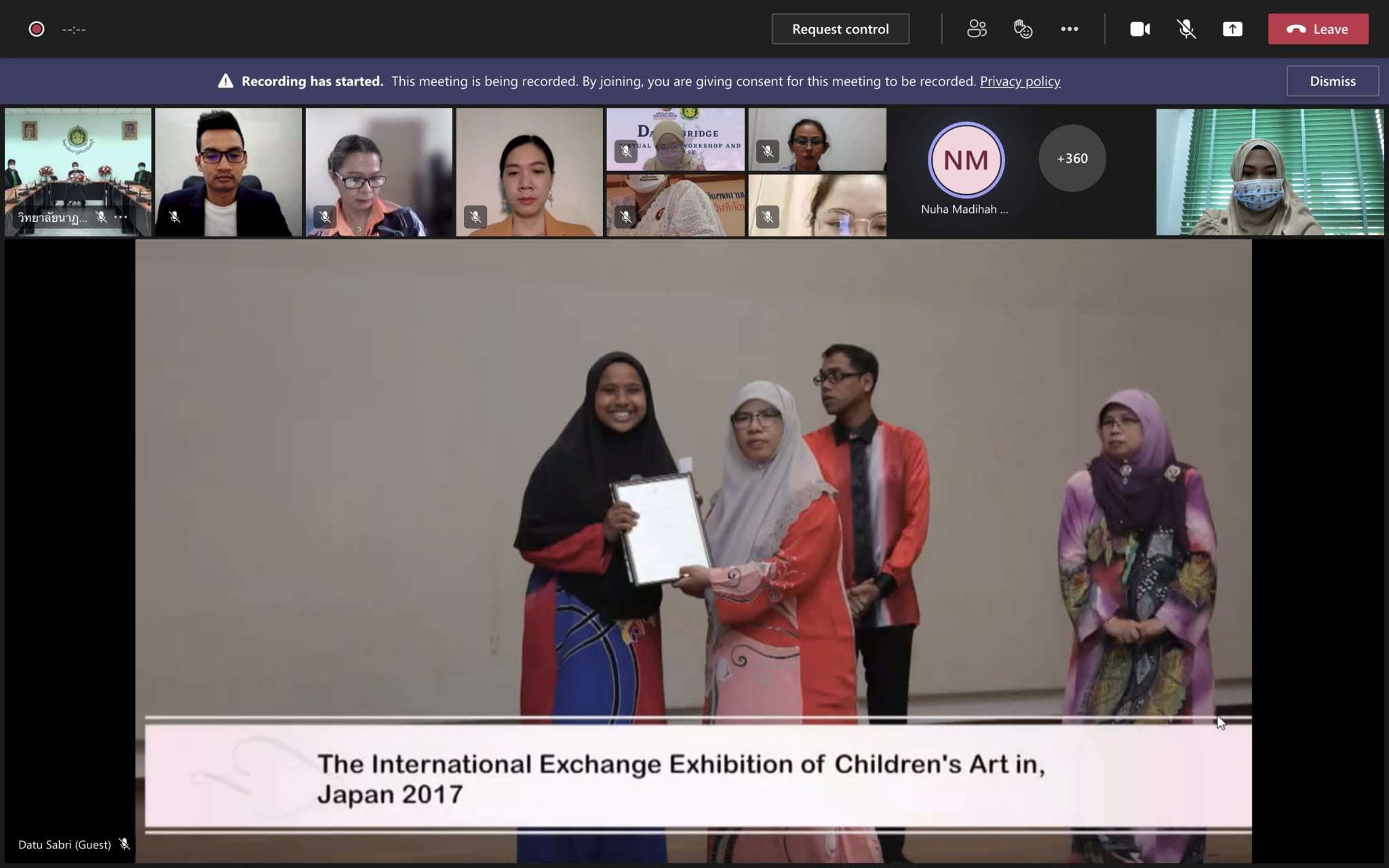
Task: Click the Request control button
Action: point(840,29)
